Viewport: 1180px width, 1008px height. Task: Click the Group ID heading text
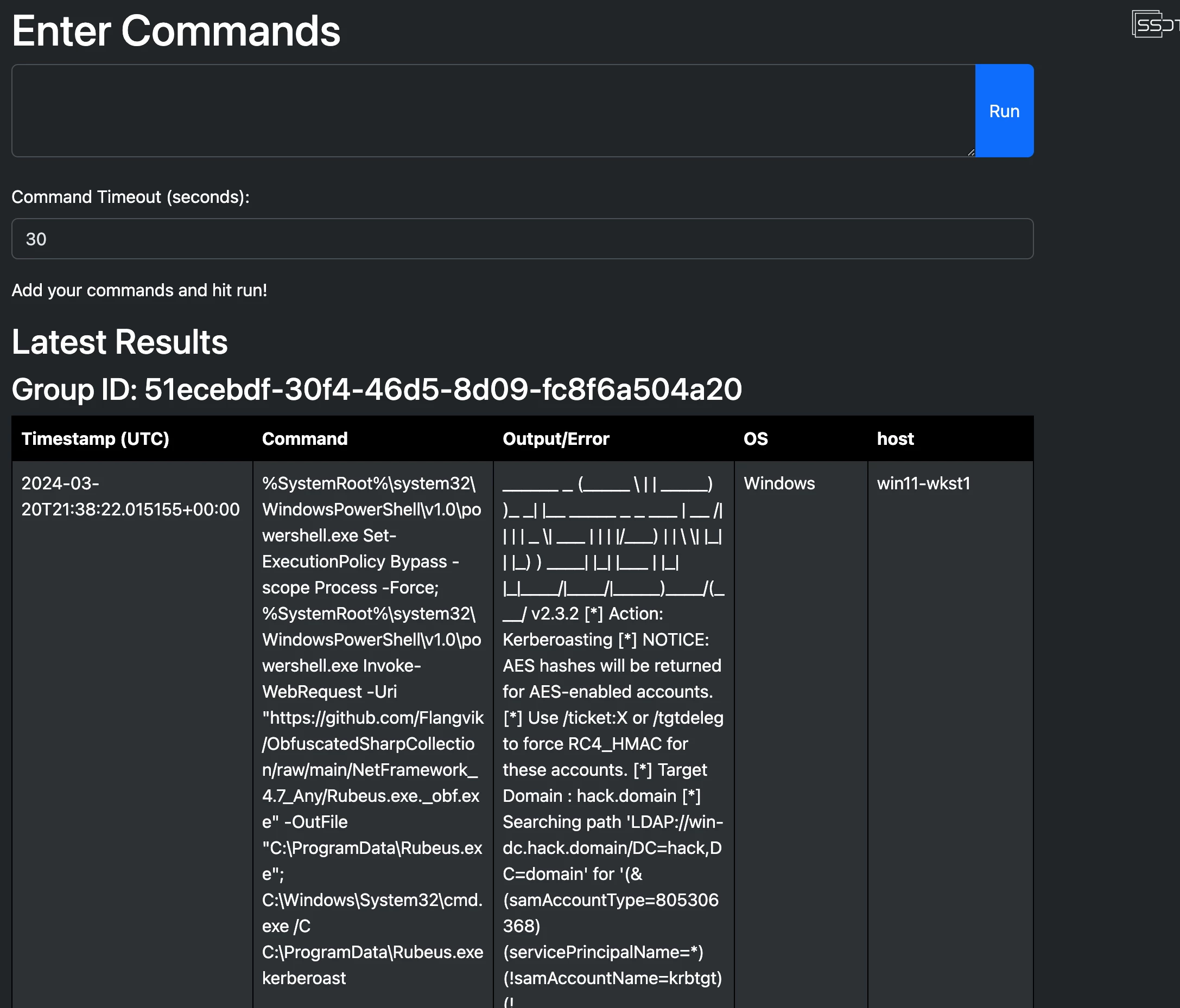pos(377,390)
